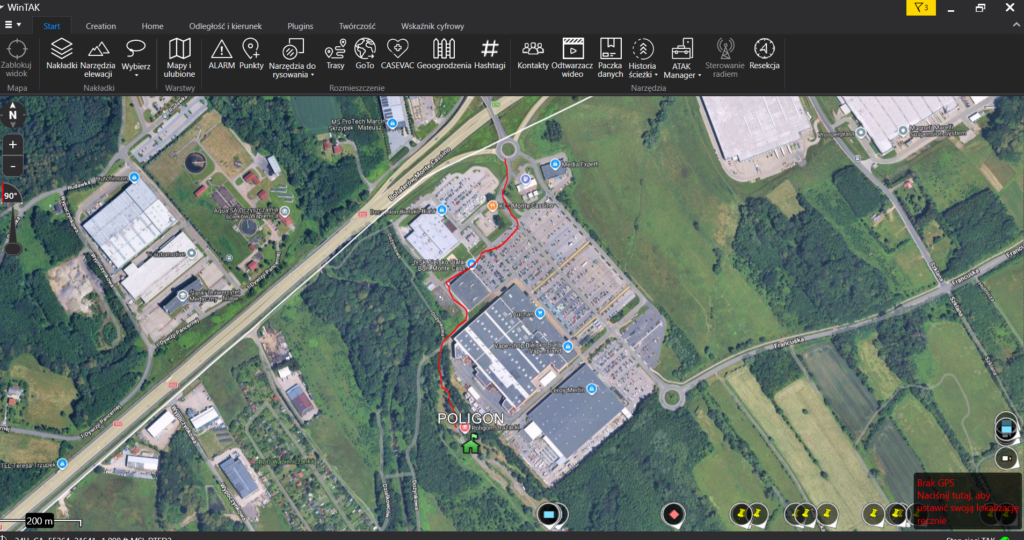Open Kontakty contacts list
Screen dimensions: 1024x540
pos(533,55)
